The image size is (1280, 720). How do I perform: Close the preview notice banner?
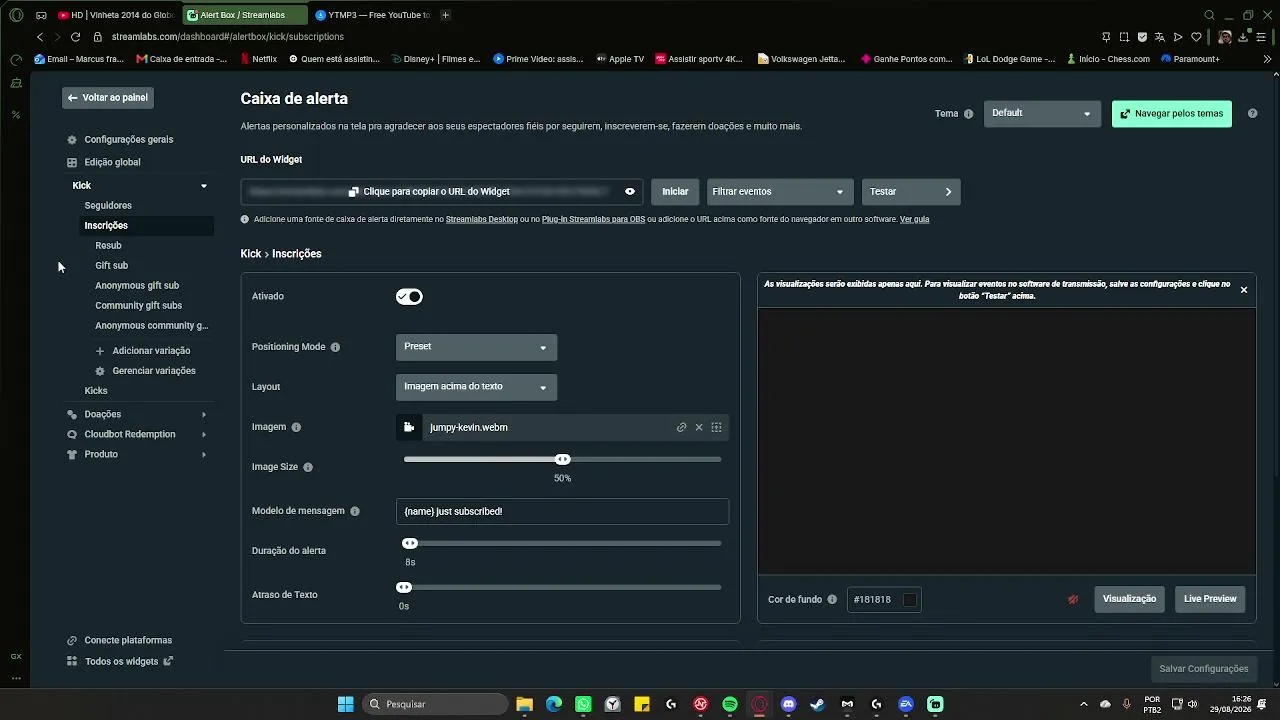coord(1244,290)
